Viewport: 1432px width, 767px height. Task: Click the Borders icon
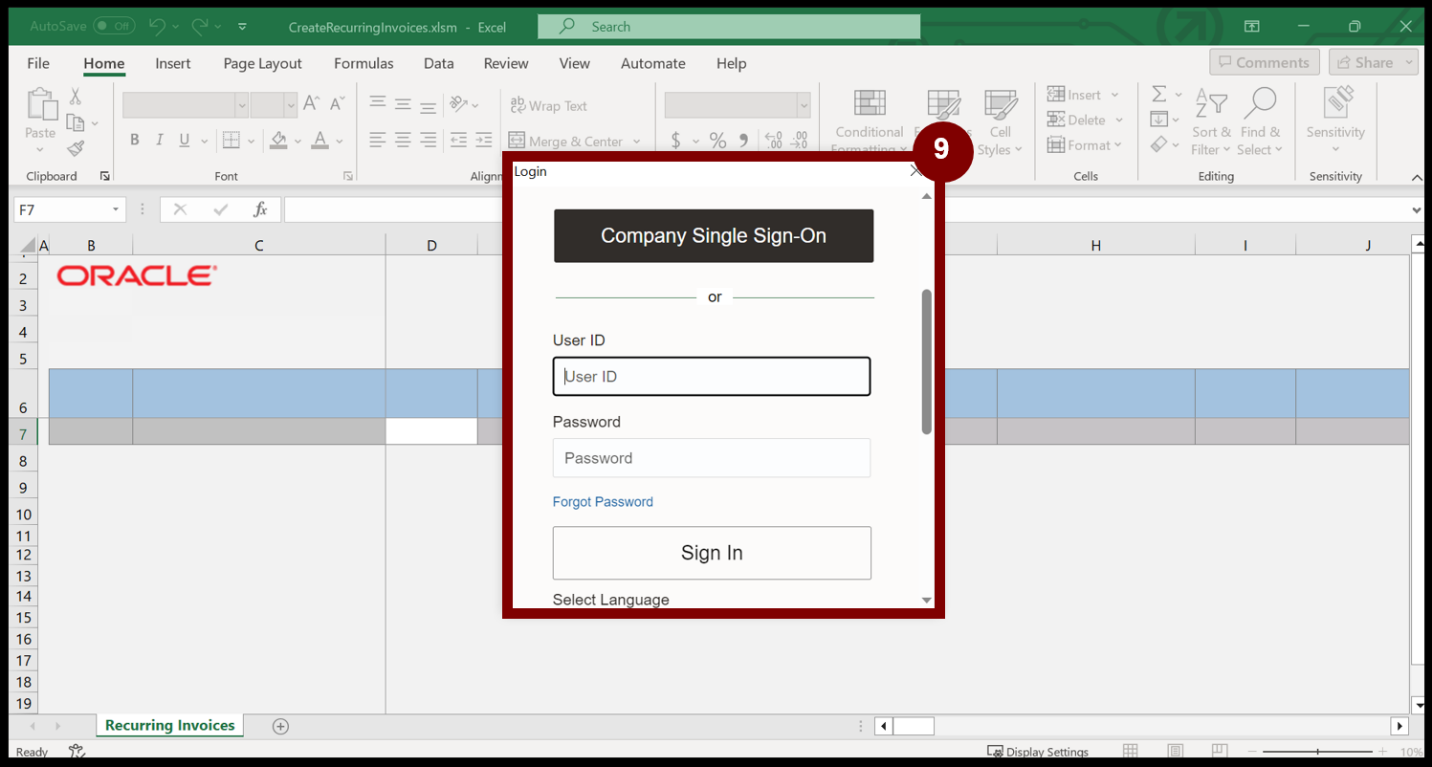coord(231,141)
